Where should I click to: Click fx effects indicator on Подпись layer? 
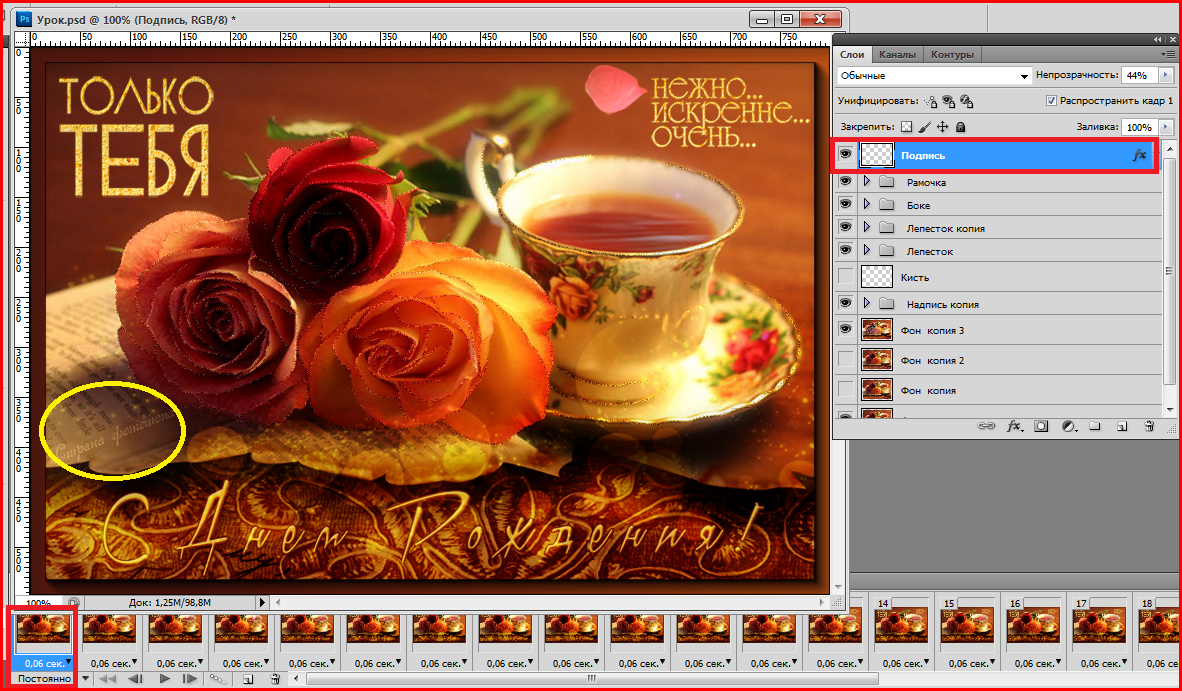point(1139,155)
